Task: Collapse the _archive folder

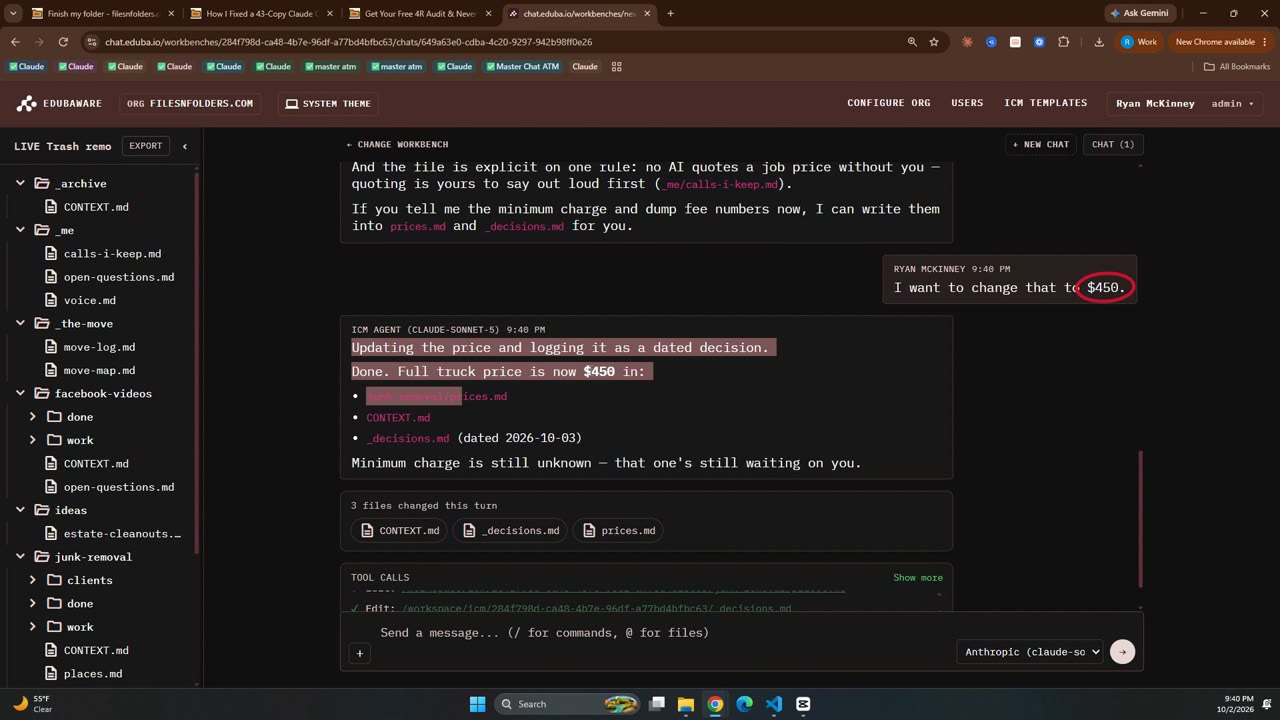Action: pyautogui.click(x=20, y=184)
